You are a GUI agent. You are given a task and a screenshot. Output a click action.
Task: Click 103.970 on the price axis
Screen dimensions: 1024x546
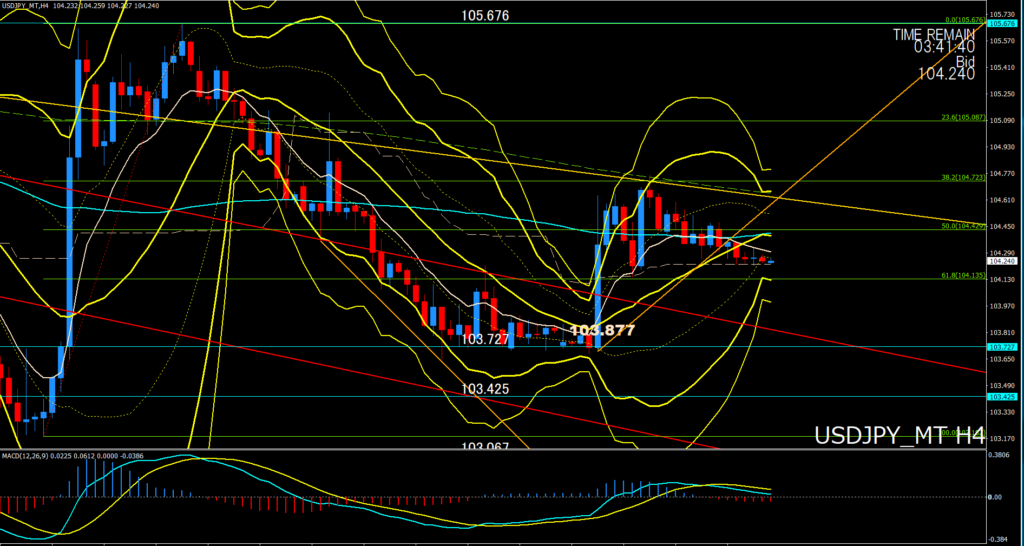[x=1002, y=306]
